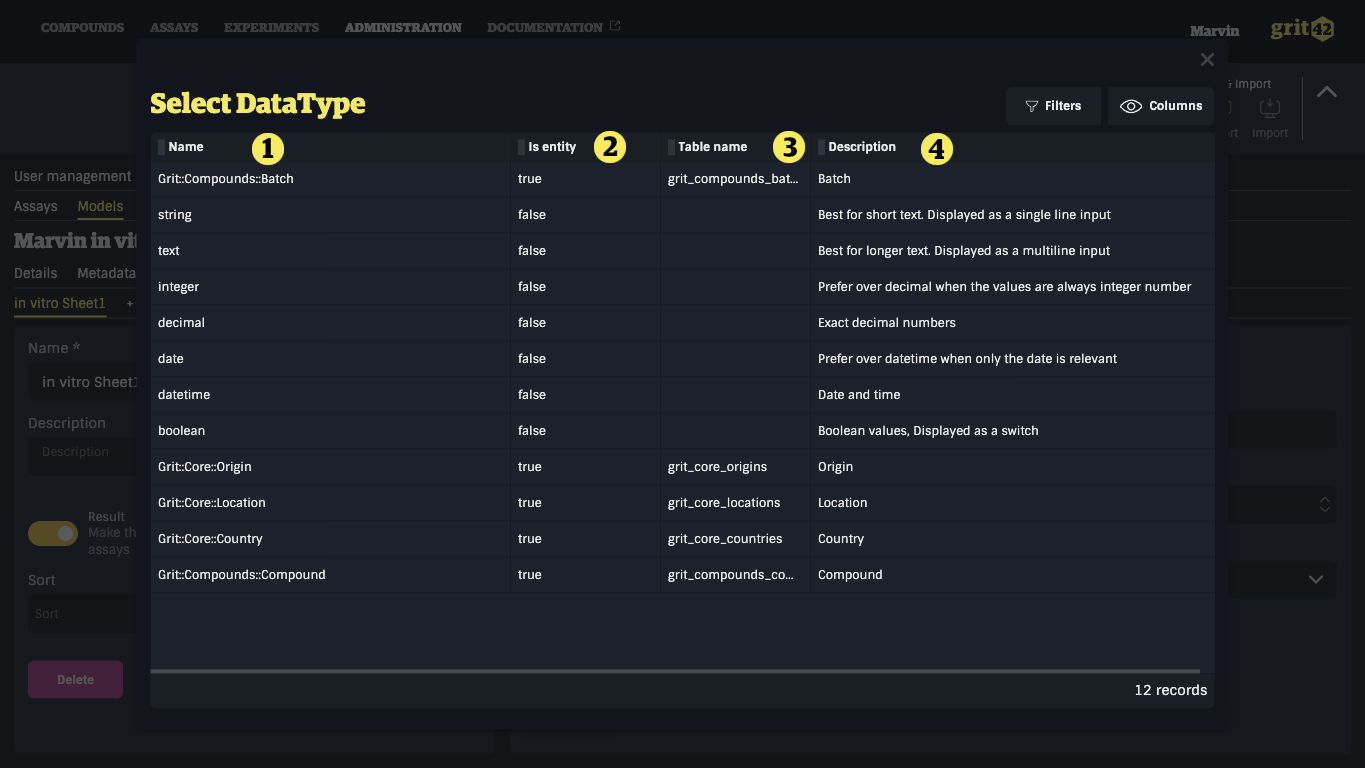Click the eye icon in Columns

(x=1131, y=106)
